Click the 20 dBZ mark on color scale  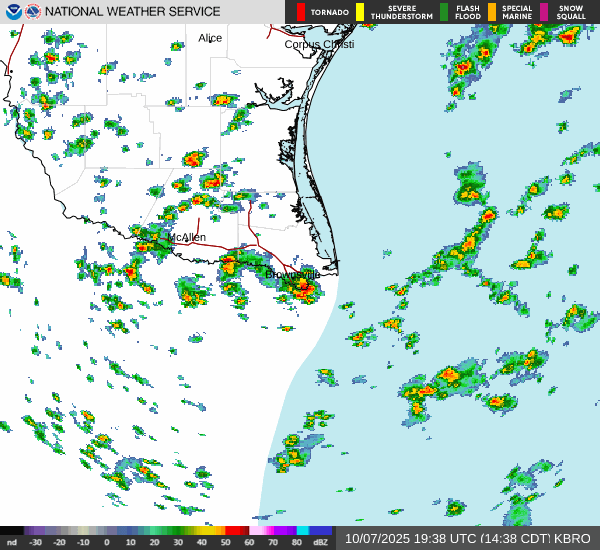pyautogui.click(x=153, y=542)
